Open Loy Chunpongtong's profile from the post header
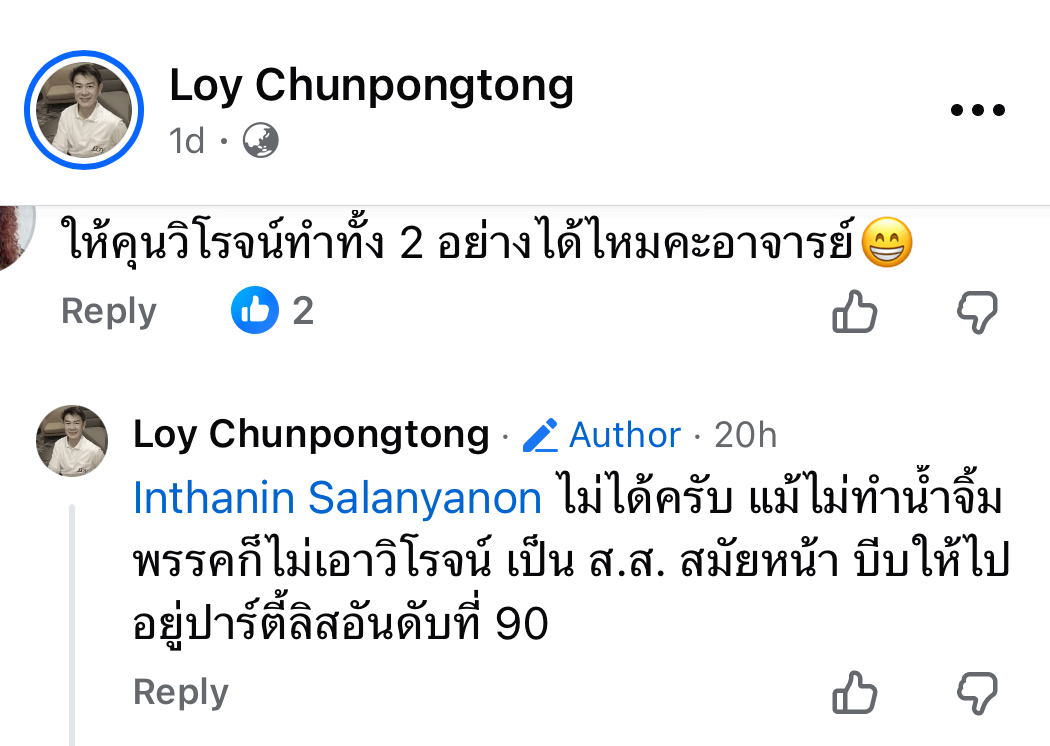 371,86
